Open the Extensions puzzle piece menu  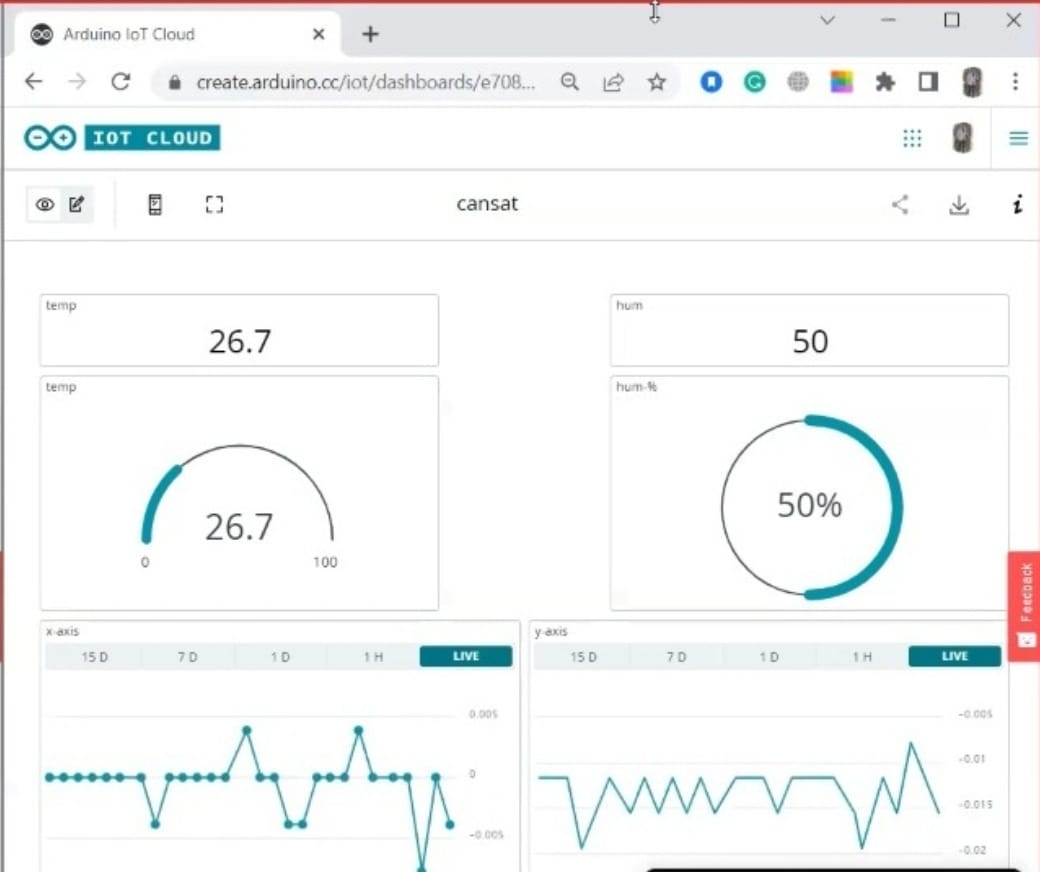pos(885,82)
